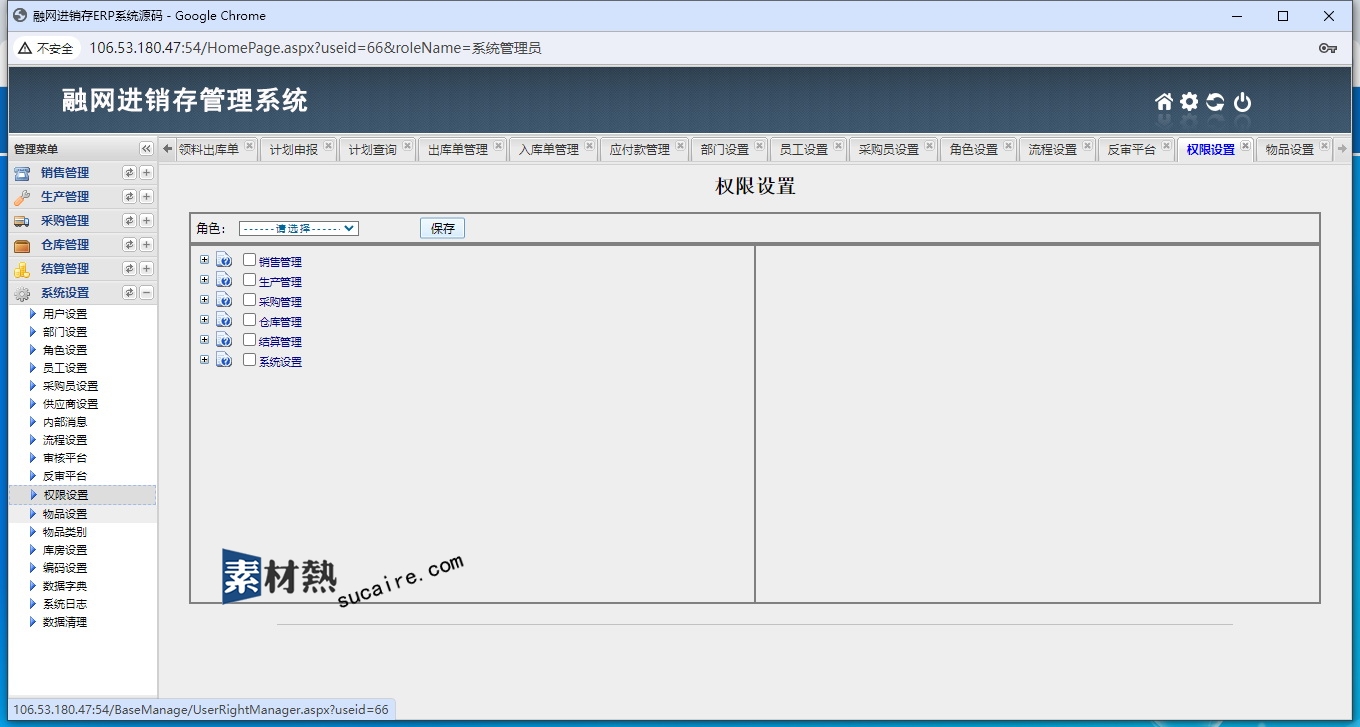
Task: Open 用户设置 in the sidebar
Action: click(x=65, y=314)
